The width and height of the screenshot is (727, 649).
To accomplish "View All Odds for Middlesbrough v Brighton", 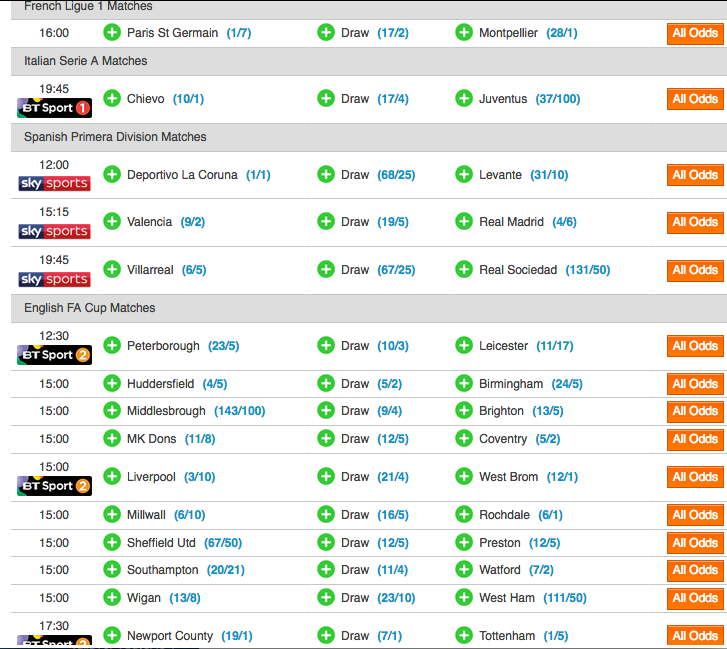I will (x=695, y=412).
